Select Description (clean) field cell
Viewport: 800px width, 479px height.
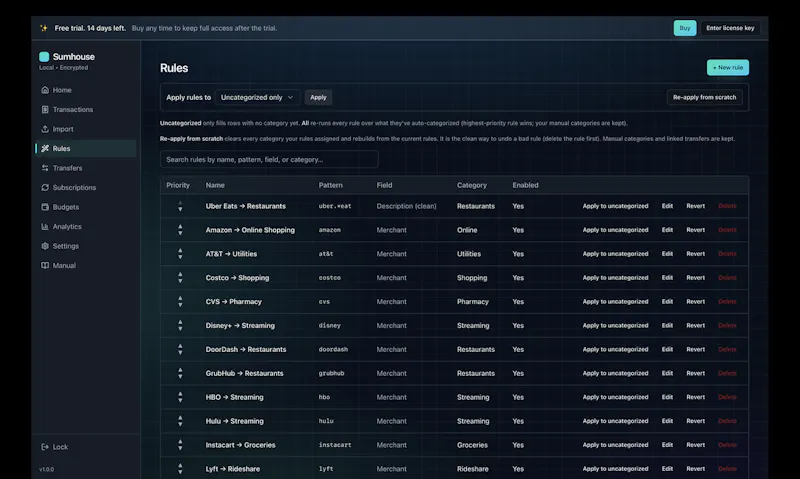406,206
